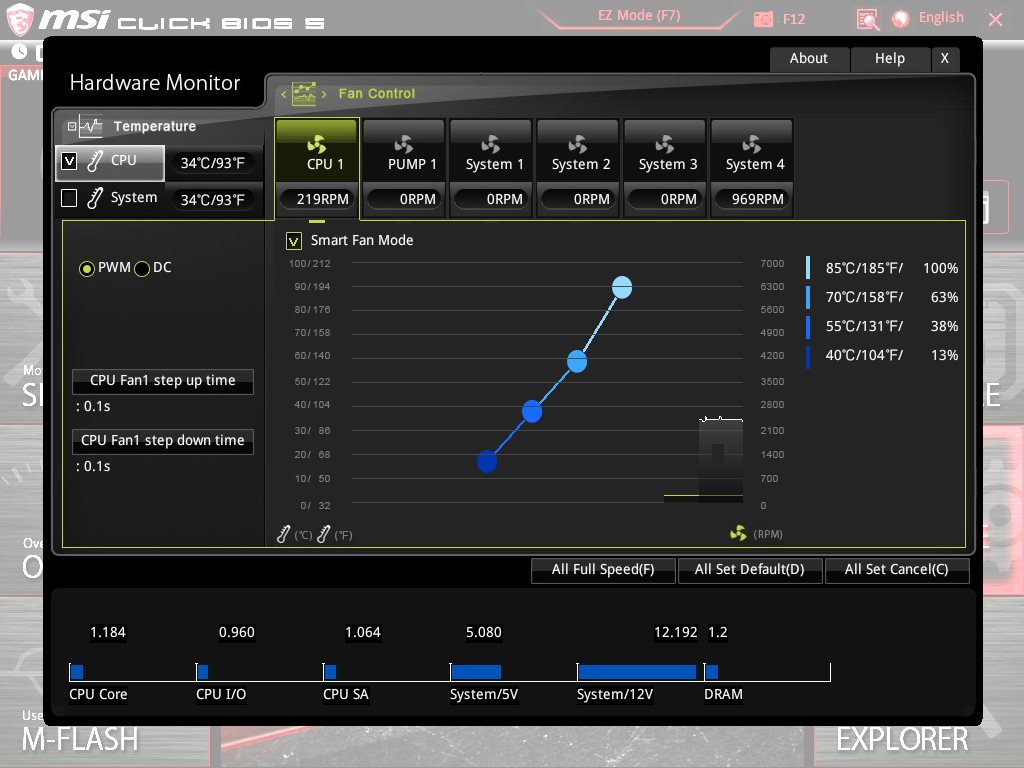This screenshot has width=1024, height=768.
Task: Select the System 4 fan icon
Action: coord(751,144)
